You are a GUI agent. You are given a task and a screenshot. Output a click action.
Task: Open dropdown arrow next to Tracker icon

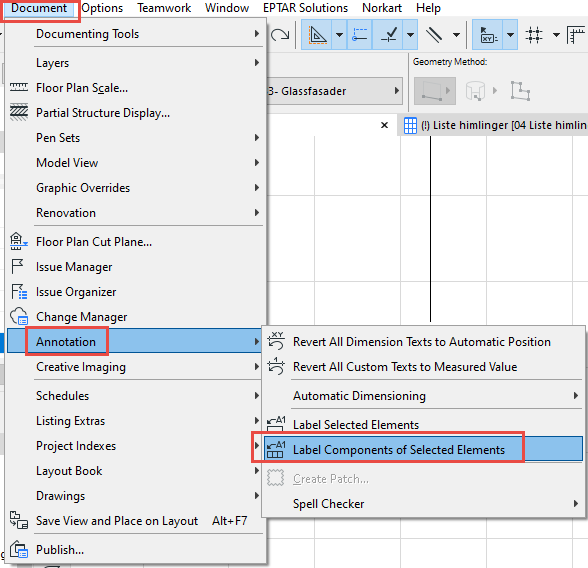click(x=510, y=35)
